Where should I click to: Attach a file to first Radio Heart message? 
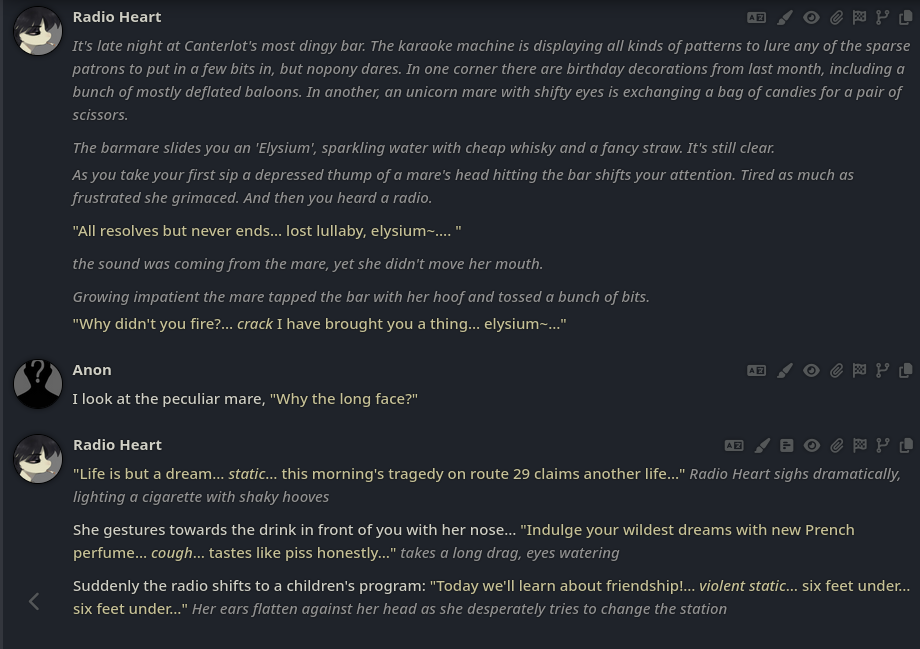(836, 17)
